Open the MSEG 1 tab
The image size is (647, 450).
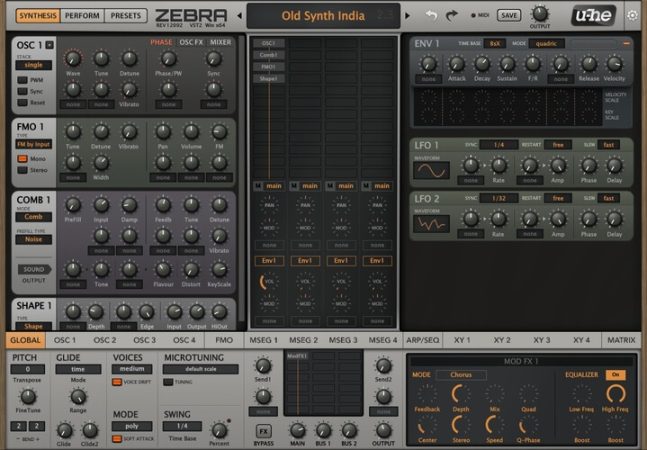tap(263, 340)
